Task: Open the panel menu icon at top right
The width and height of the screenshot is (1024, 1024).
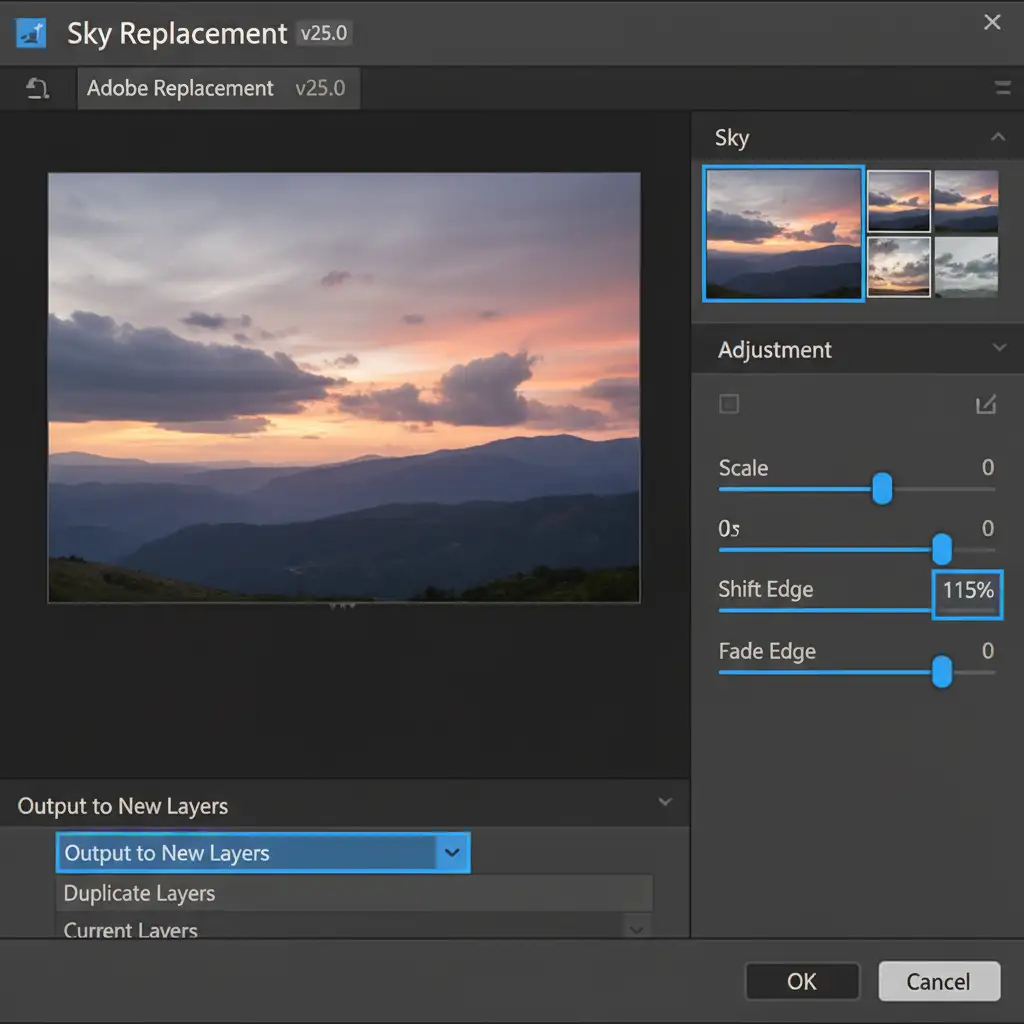Action: (1002, 89)
